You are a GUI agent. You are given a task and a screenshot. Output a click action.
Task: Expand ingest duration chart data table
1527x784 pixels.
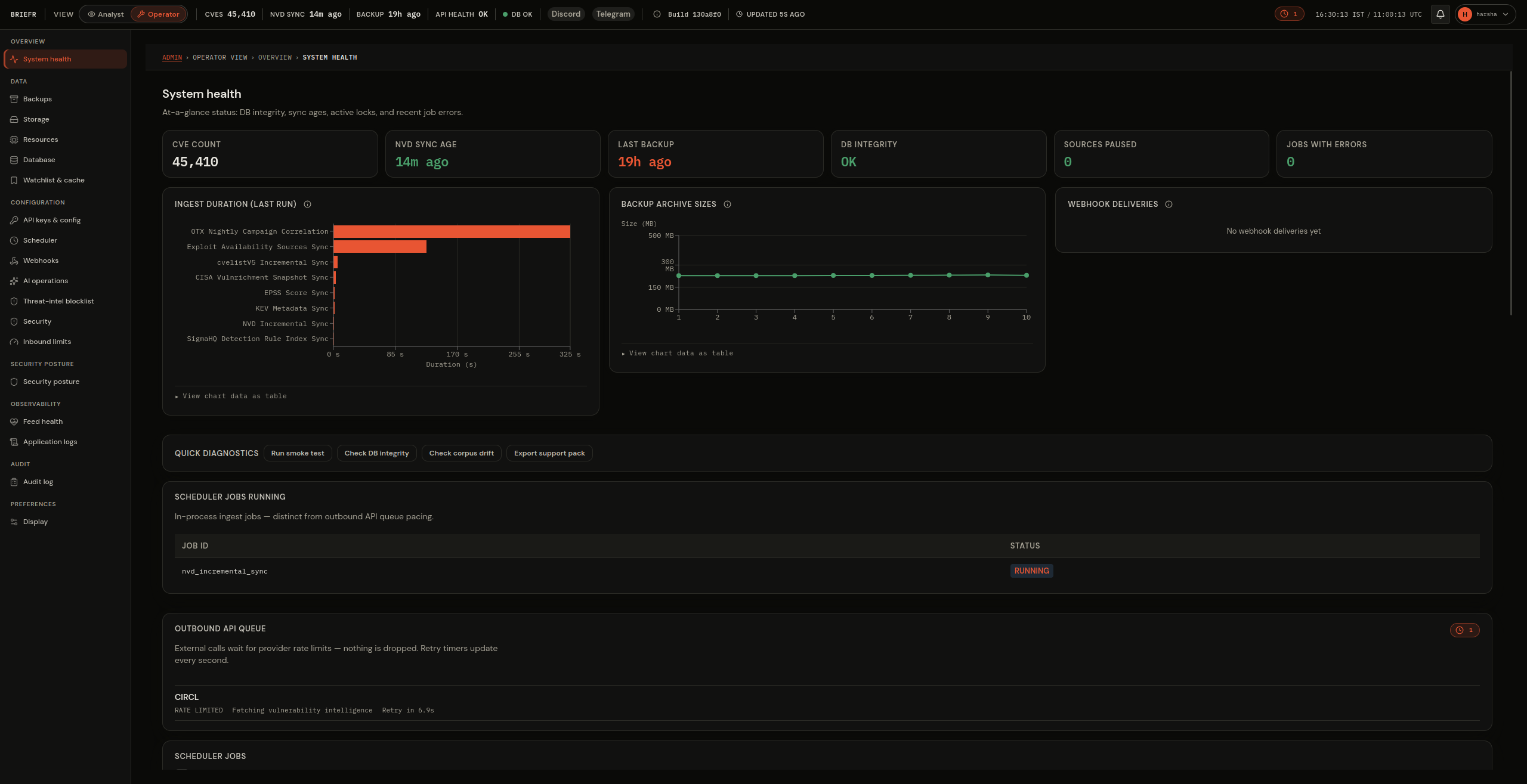231,396
